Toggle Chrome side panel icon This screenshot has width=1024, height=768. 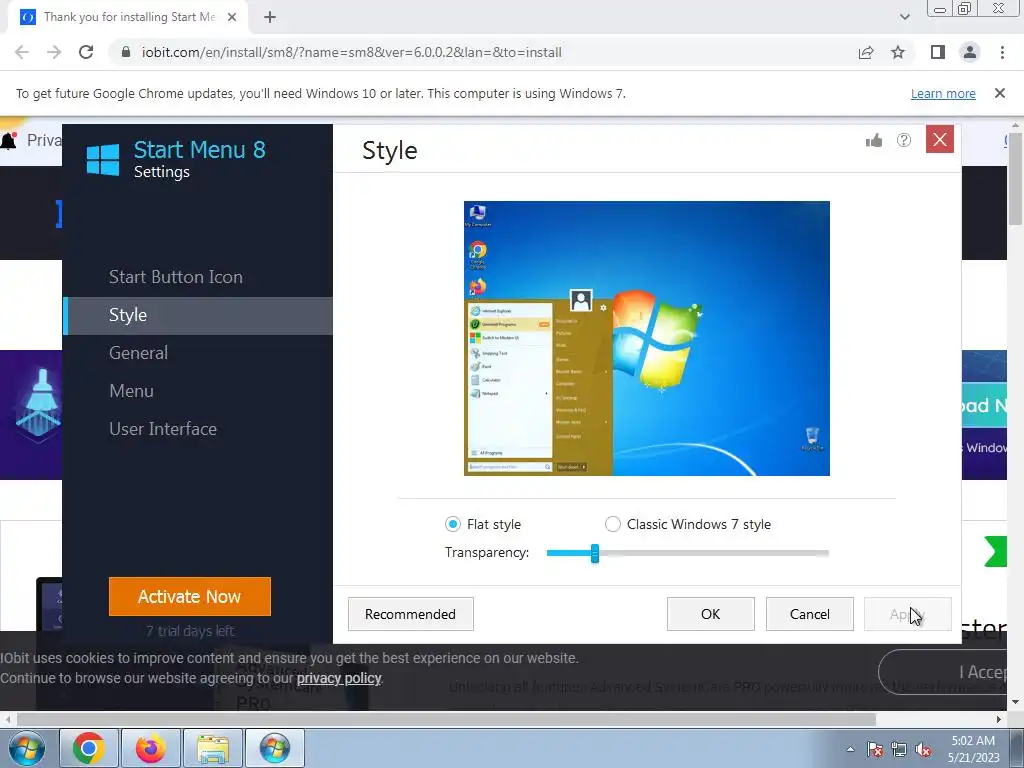pos(938,52)
